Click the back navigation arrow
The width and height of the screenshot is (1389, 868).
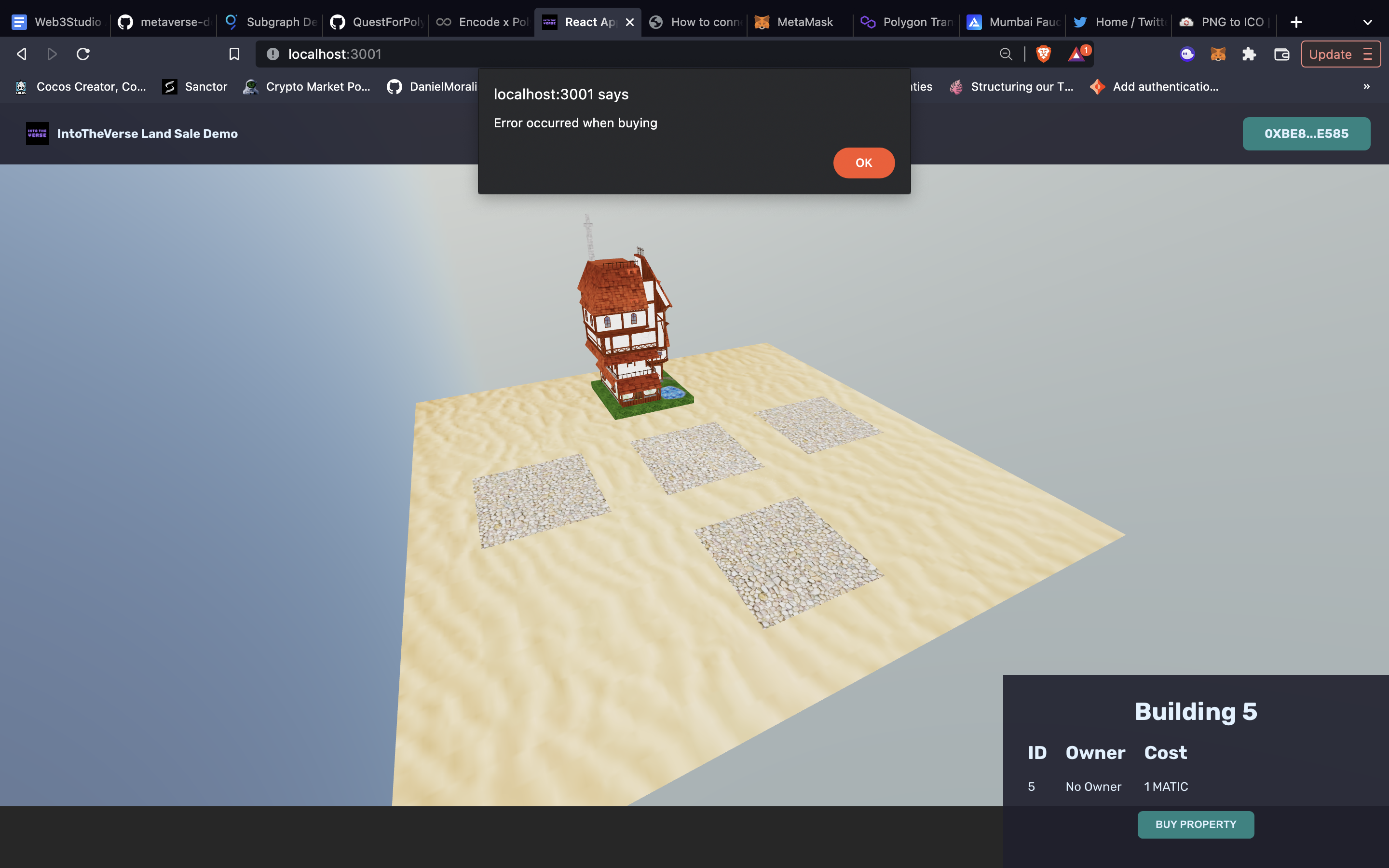(21, 54)
